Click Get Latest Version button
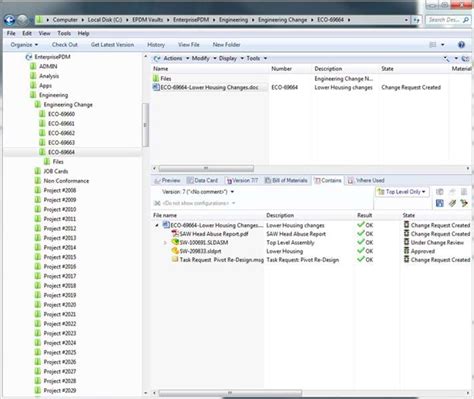 coord(112,45)
